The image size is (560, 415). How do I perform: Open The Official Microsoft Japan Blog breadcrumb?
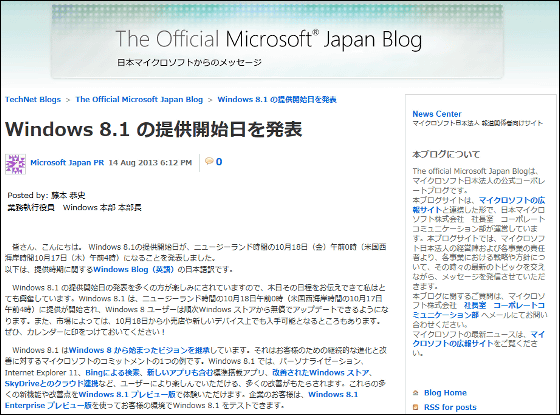click(x=139, y=100)
